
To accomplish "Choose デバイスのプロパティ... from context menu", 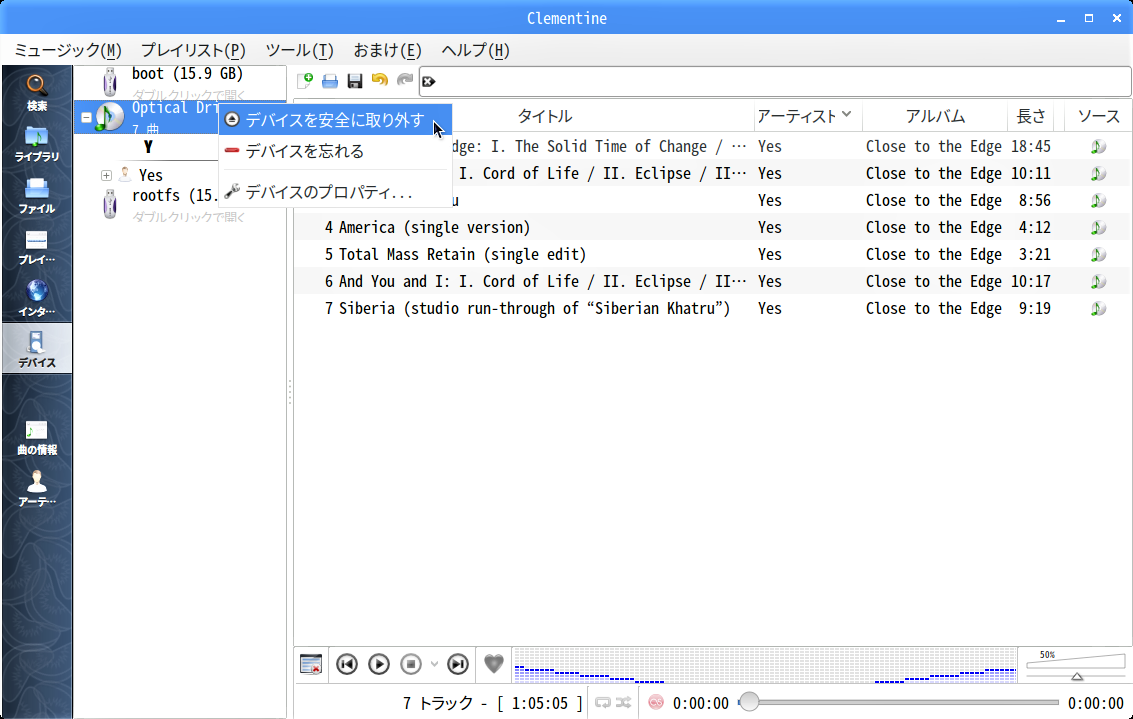I will pos(335,192).
